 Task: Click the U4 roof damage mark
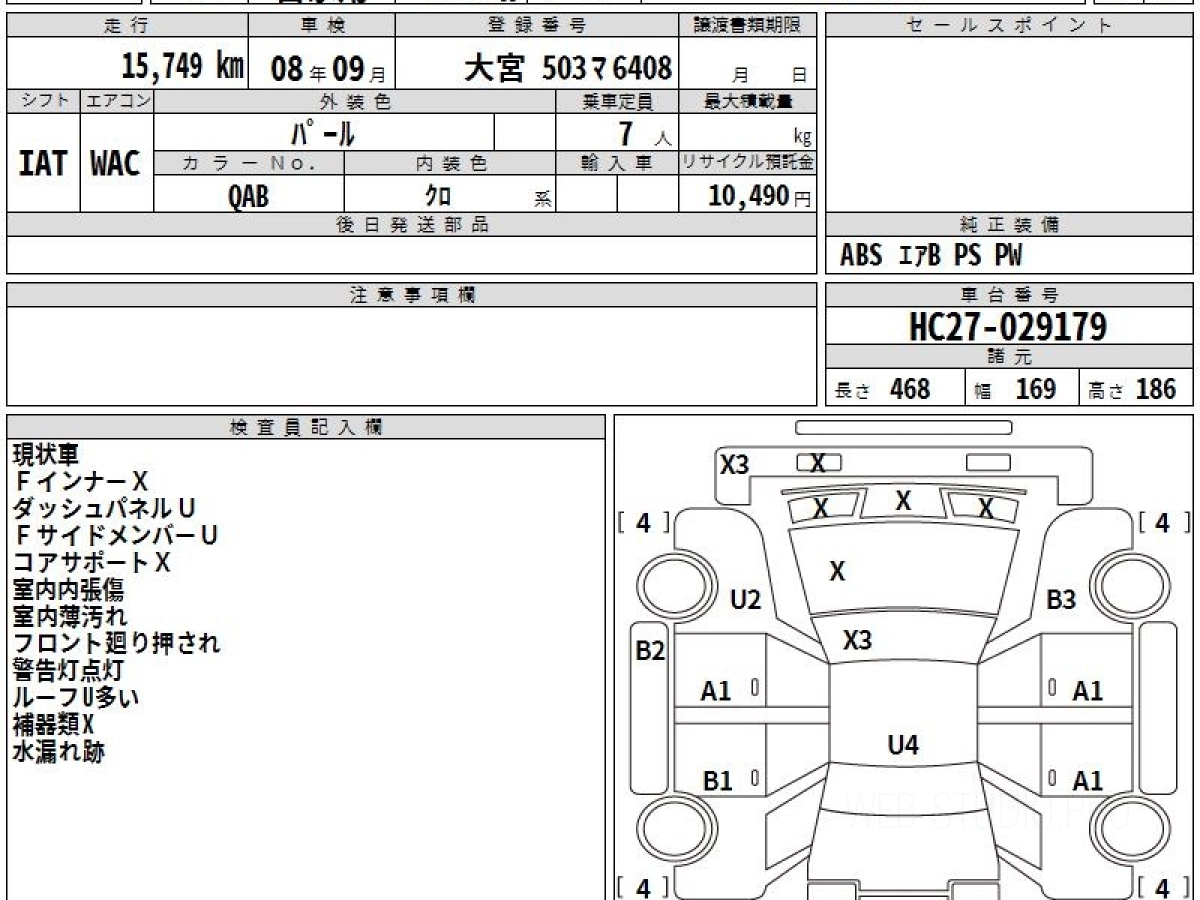click(x=903, y=745)
